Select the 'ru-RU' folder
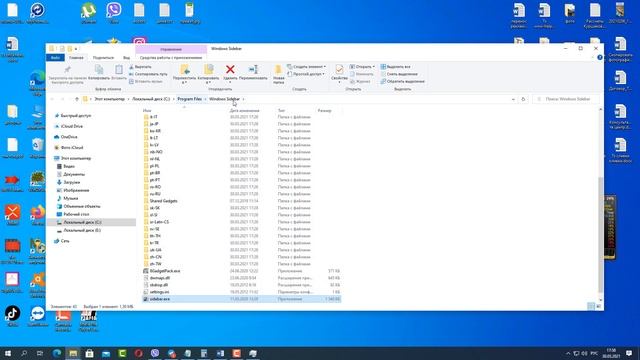The height and width of the screenshot is (360, 640). coord(155,194)
